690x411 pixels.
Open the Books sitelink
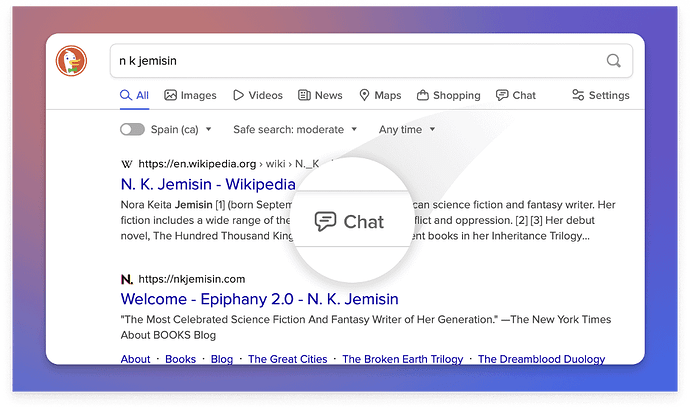point(180,359)
